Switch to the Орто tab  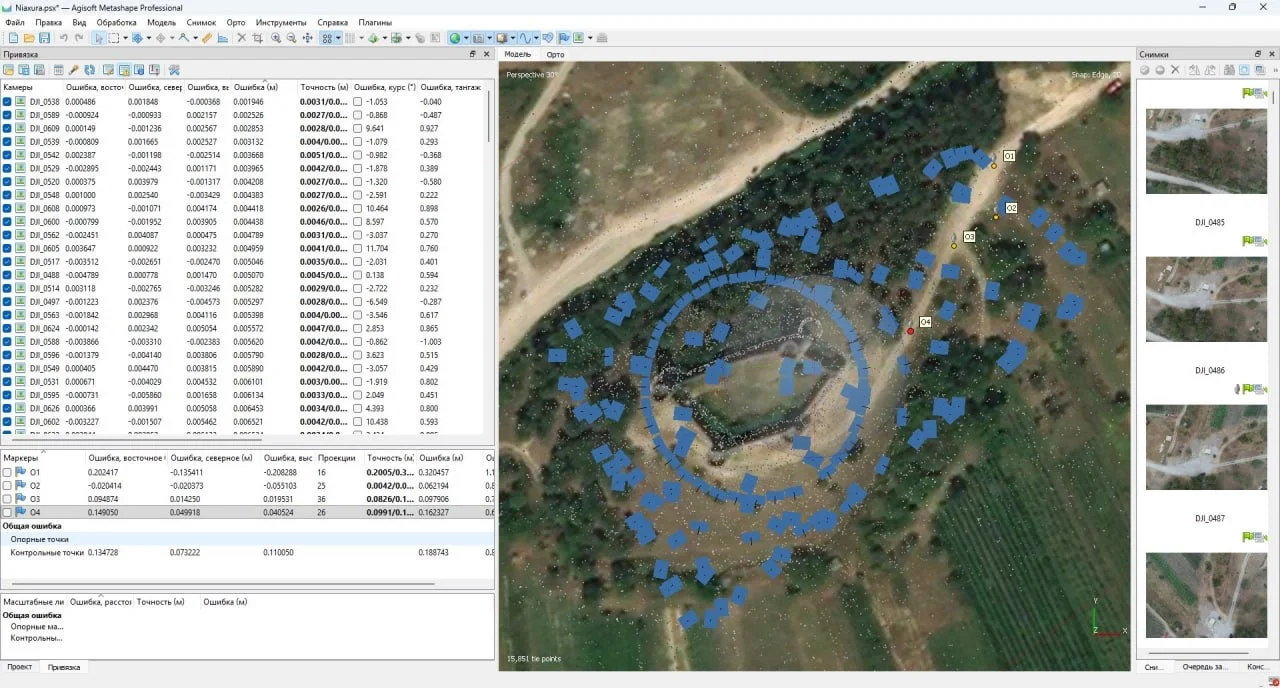(556, 55)
